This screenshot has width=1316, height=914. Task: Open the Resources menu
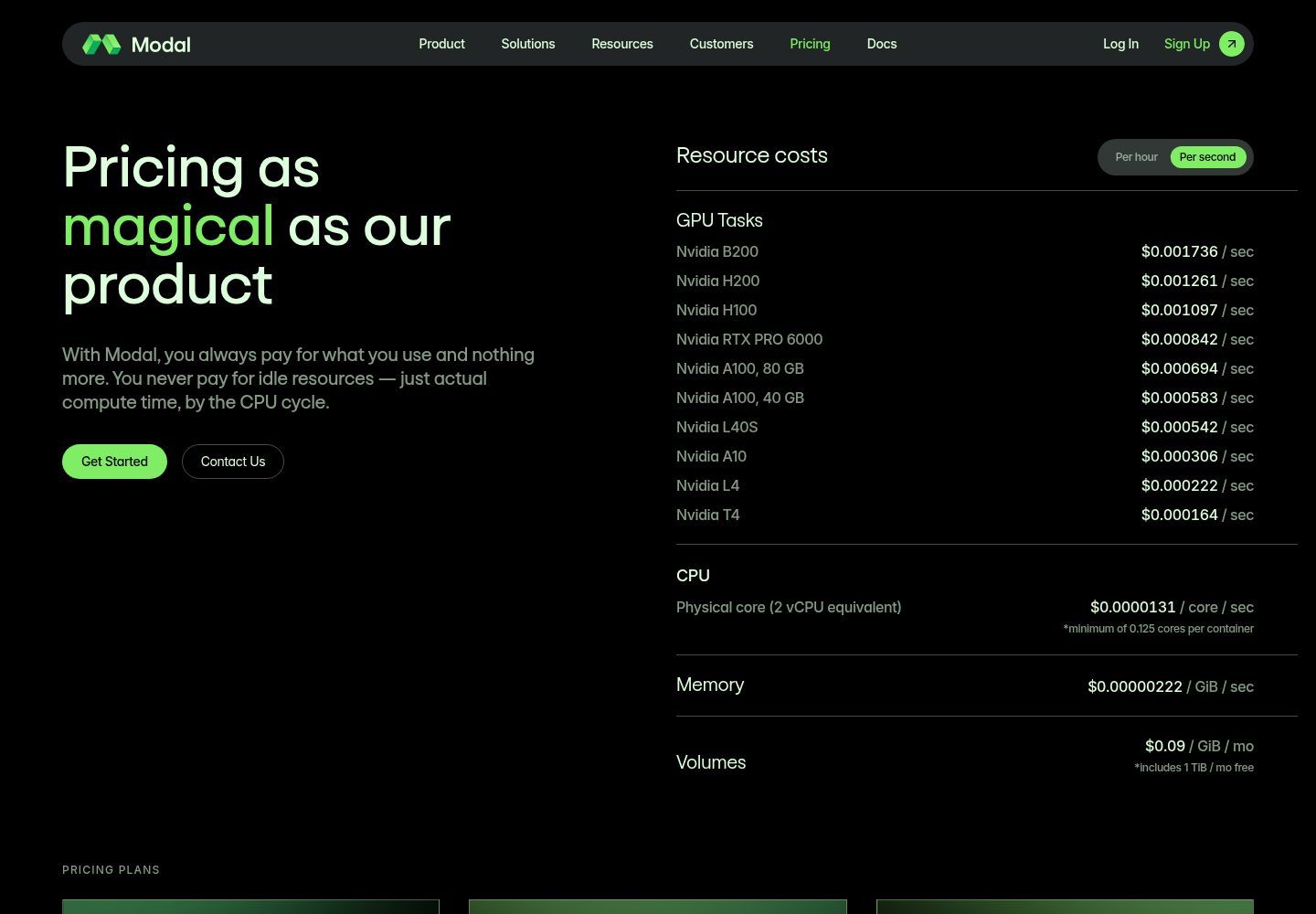(x=622, y=44)
